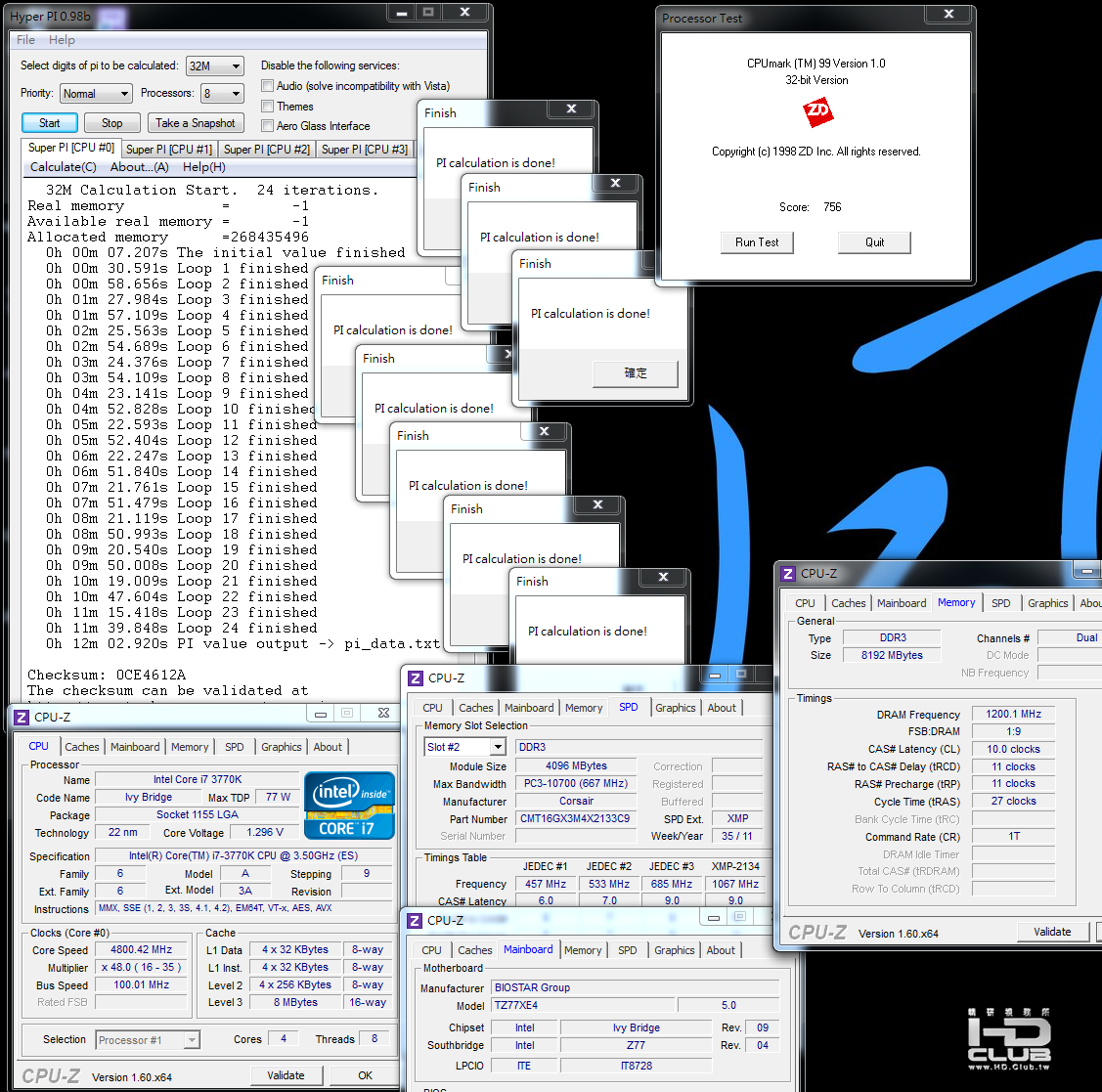The image size is (1102, 1092).
Task: Open the Help(H) menu in Super PI
Action: pyautogui.click(x=203, y=167)
